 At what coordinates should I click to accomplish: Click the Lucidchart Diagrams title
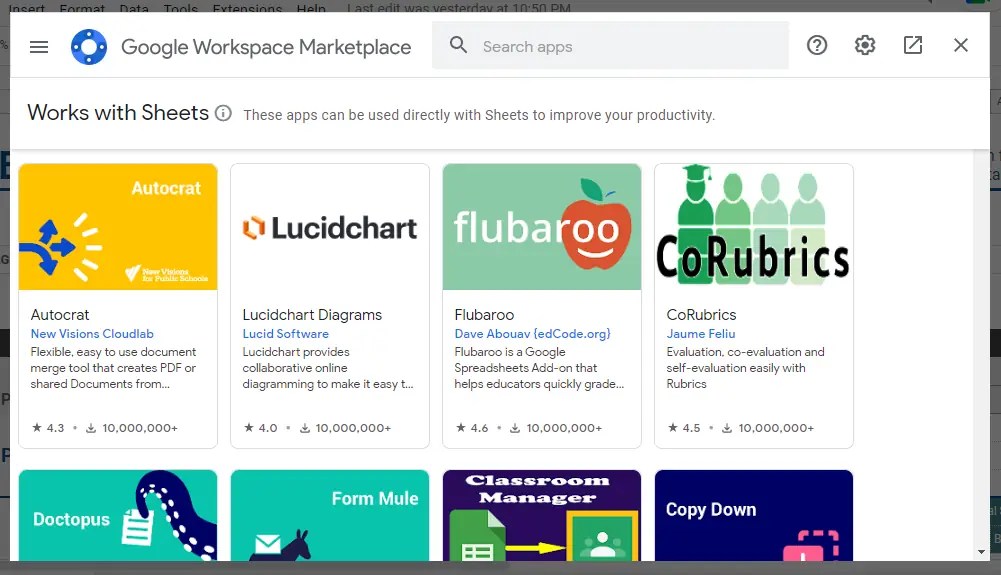312,315
